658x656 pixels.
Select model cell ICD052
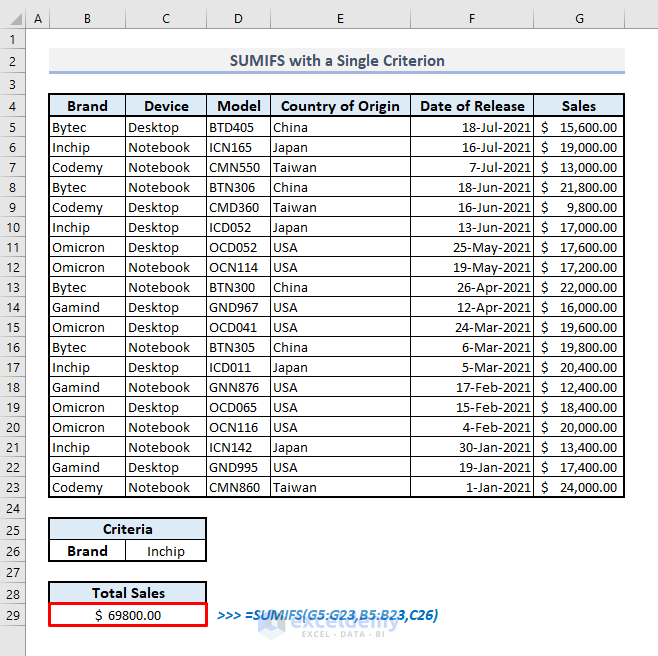coord(238,227)
